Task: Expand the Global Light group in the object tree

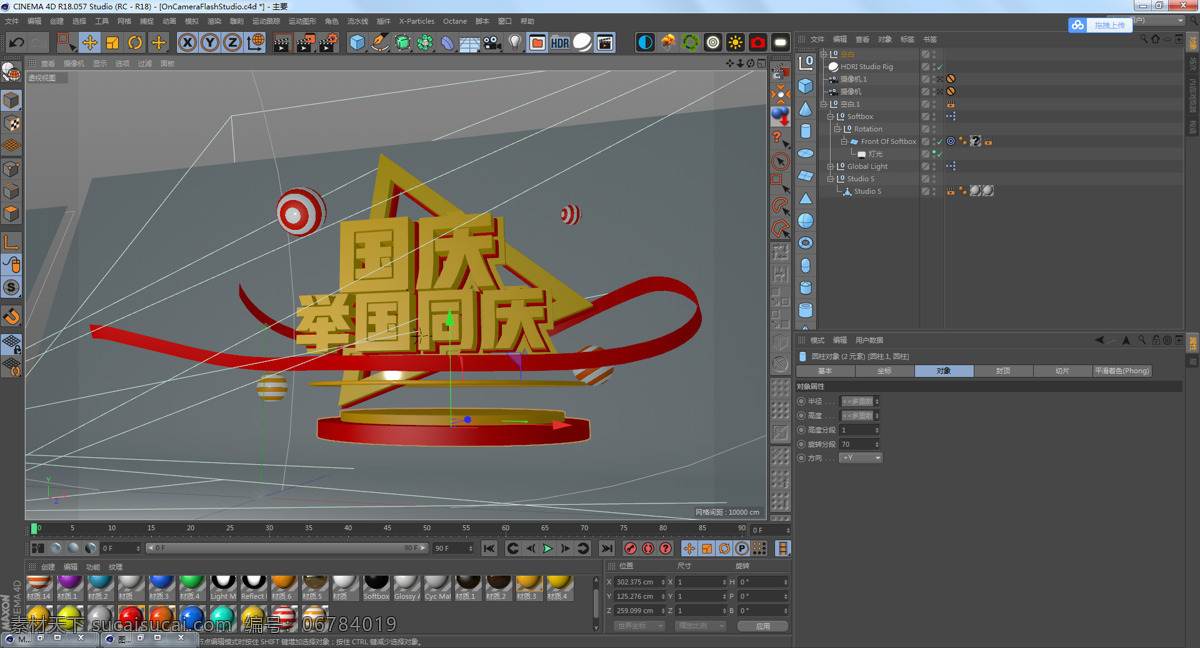Action: [830, 167]
